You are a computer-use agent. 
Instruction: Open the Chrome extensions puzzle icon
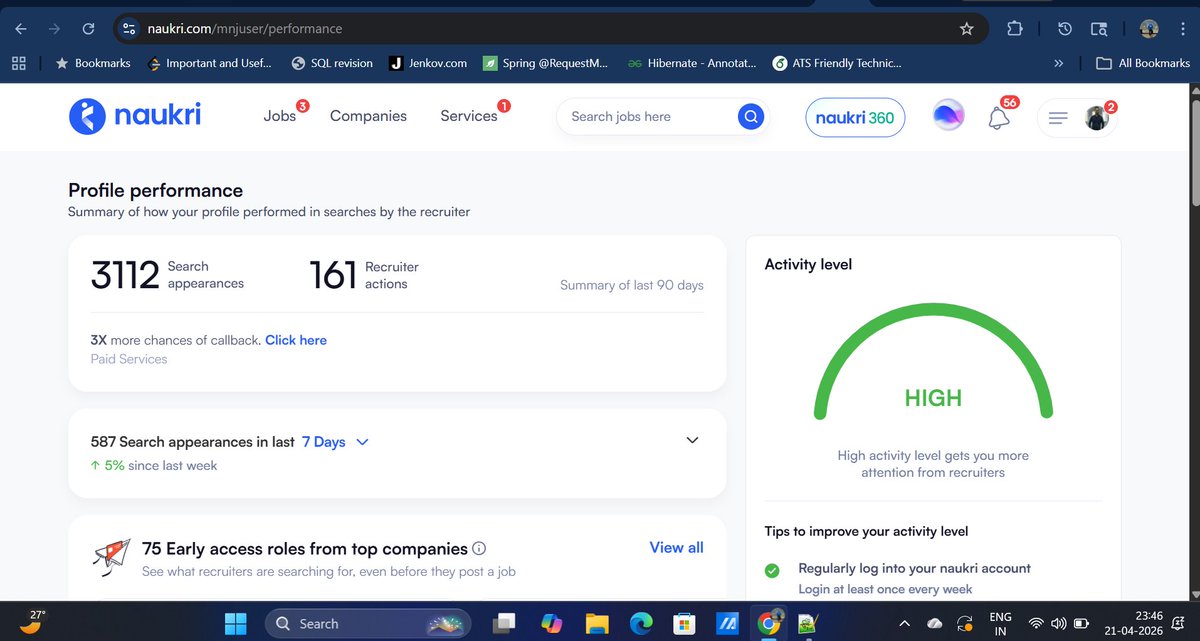[x=1014, y=29]
